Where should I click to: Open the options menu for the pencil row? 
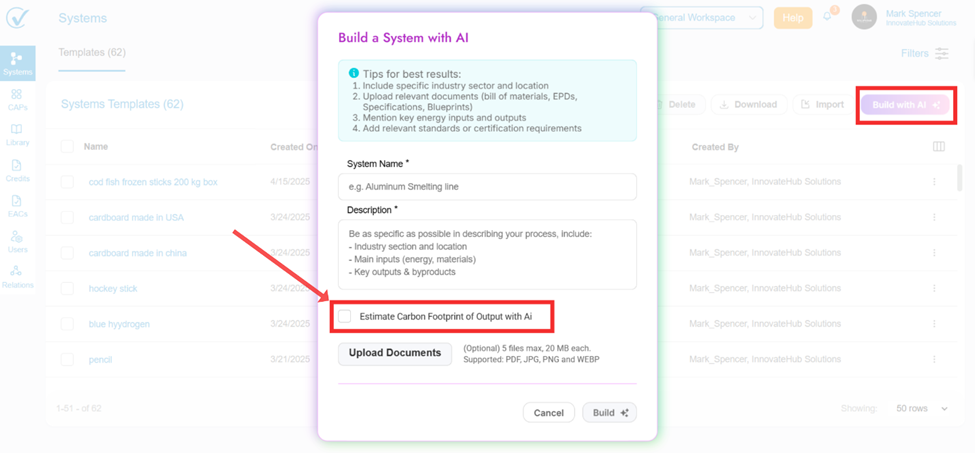click(934, 359)
